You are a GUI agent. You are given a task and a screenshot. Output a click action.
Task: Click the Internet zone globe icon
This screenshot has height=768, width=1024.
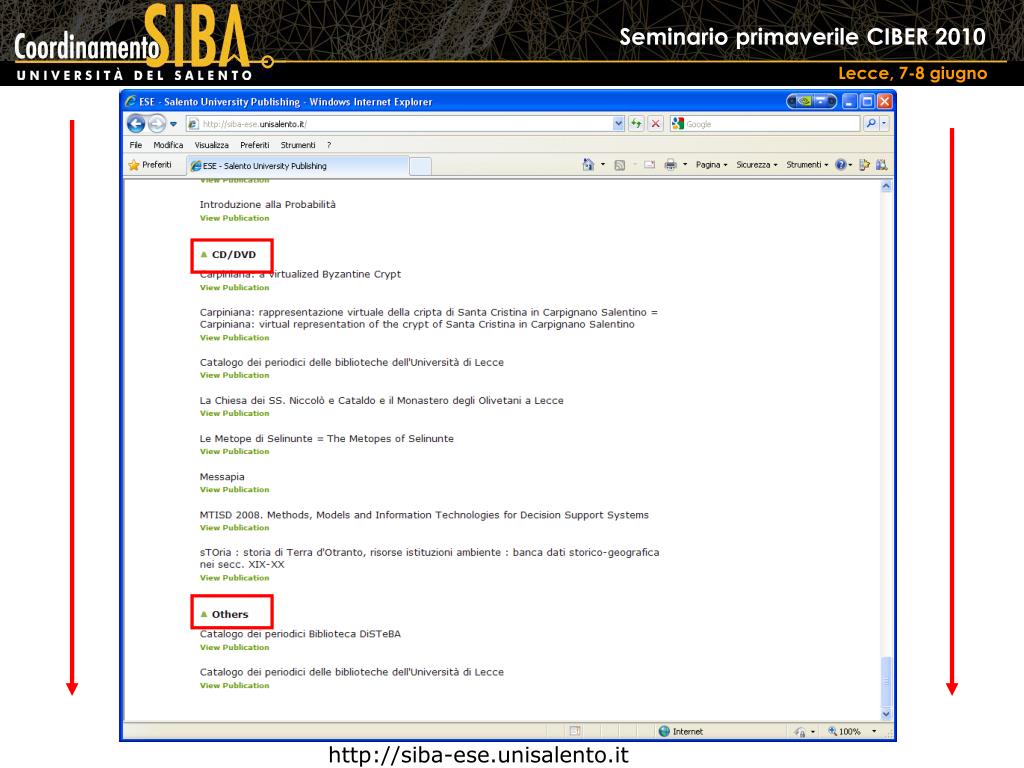click(x=664, y=731)
